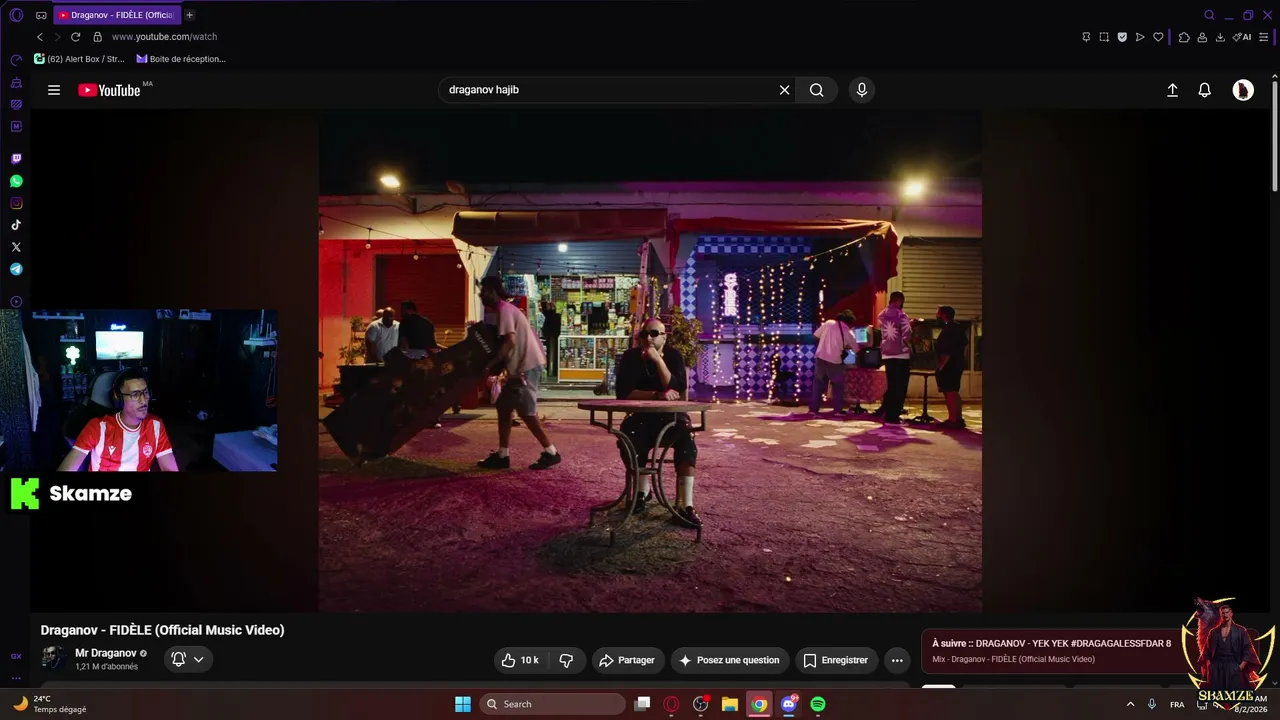
Task: Open the YouTube account avatar menu
Action: point(1243,90)
